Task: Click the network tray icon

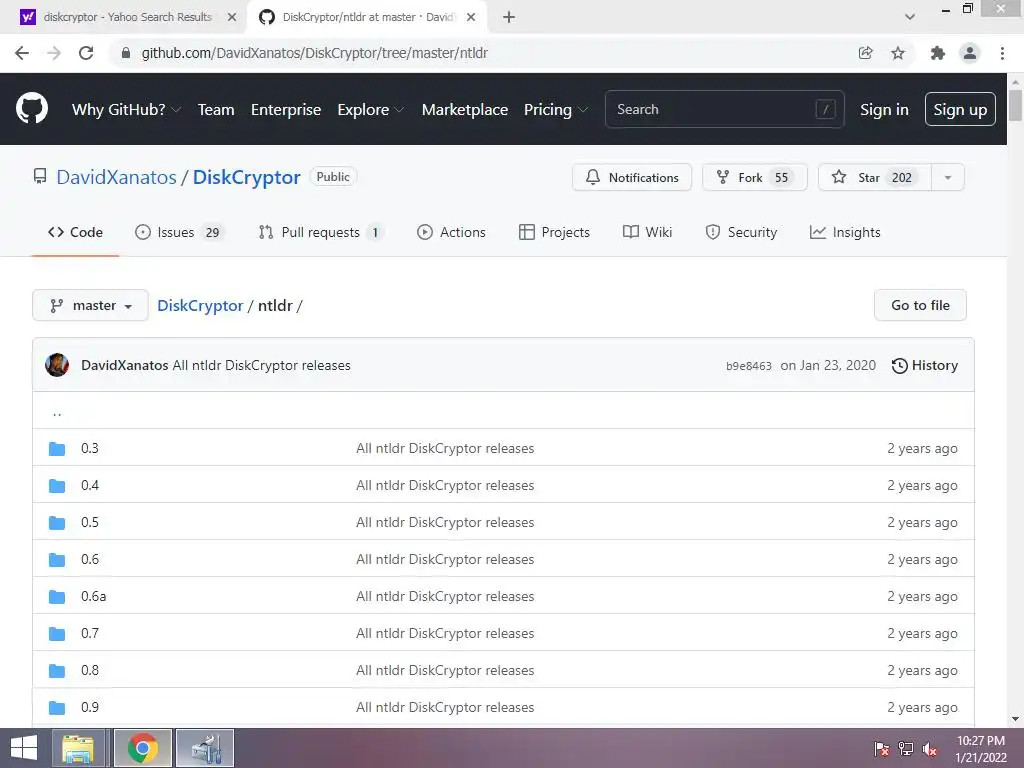Action: 906,749
